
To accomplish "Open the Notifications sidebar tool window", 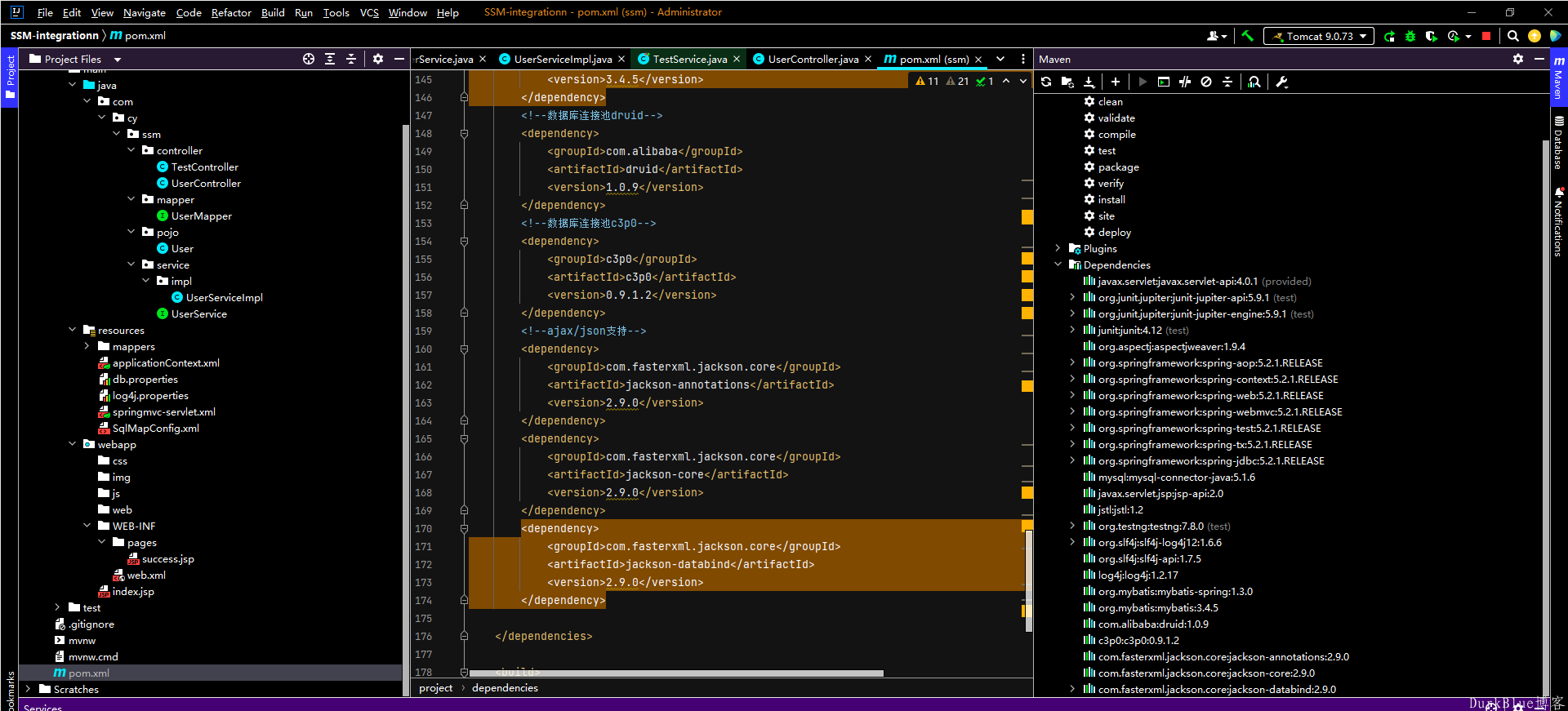I will pos(1558,222).
